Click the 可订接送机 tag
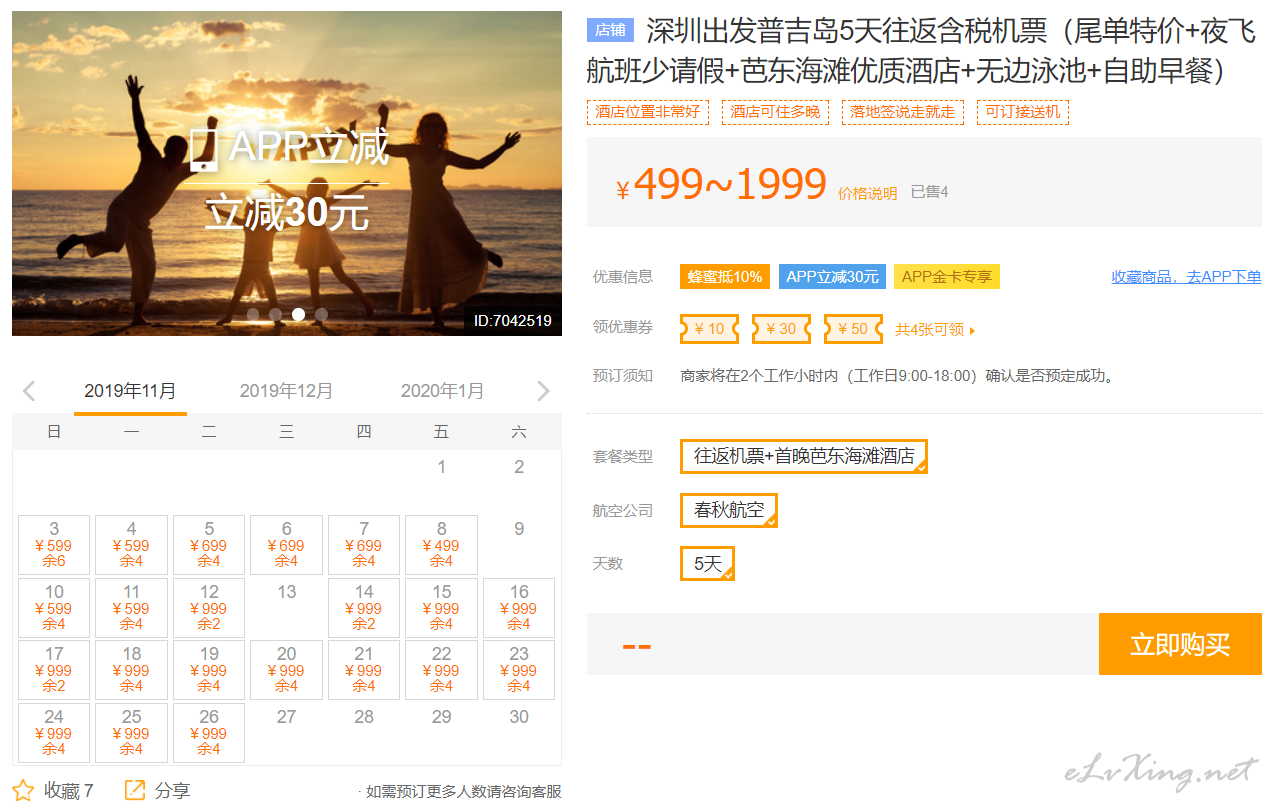 point(1023,112)
